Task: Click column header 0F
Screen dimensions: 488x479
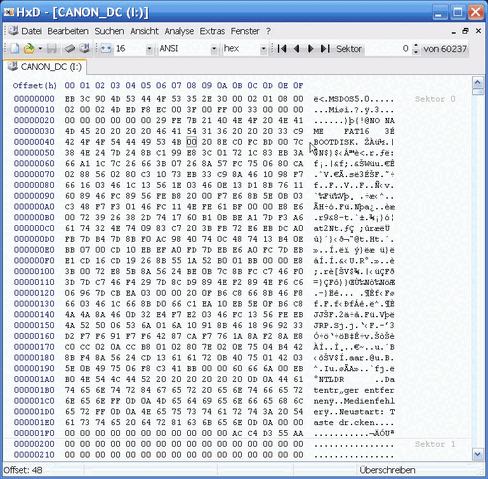Action: pyautogui.click(x=298, y=86)
